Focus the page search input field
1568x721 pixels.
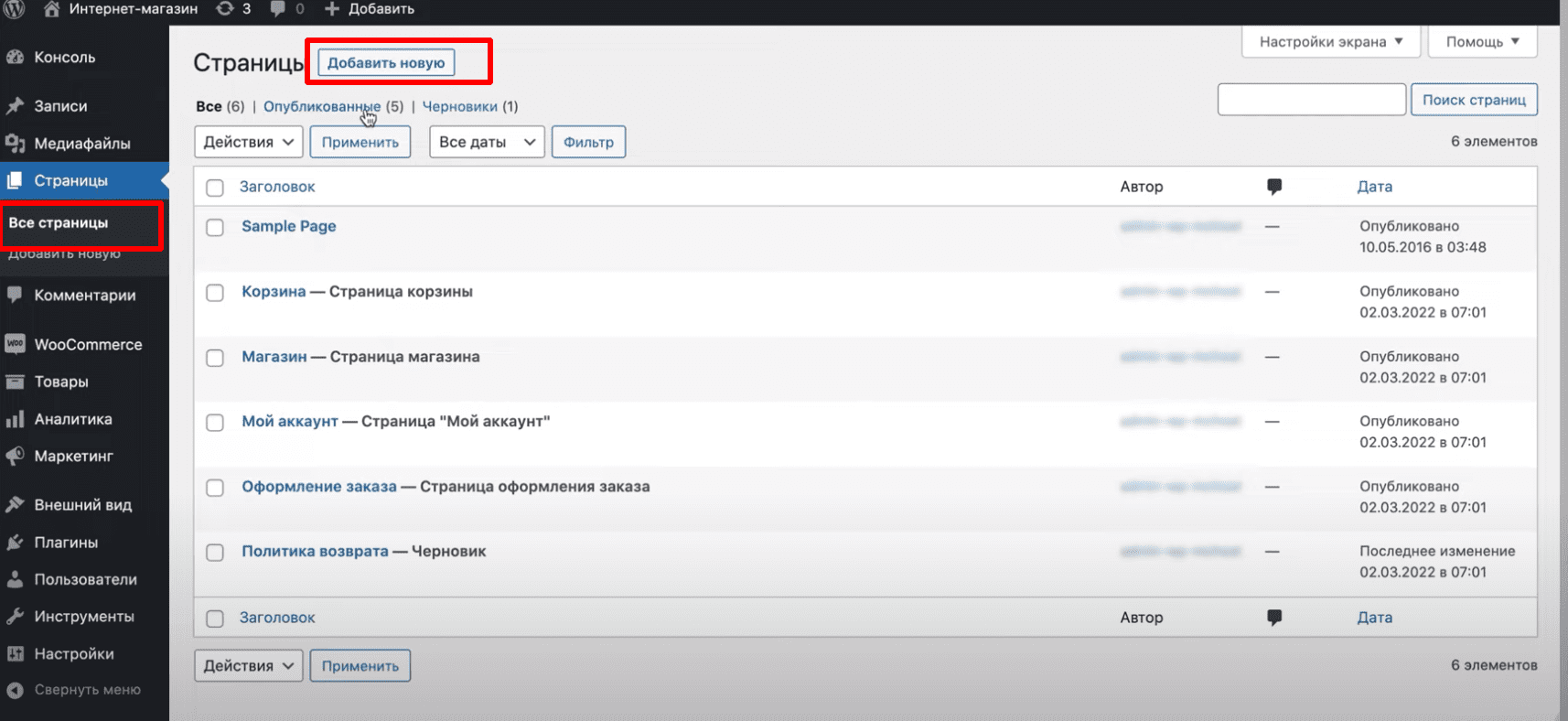pos(1312,100)
